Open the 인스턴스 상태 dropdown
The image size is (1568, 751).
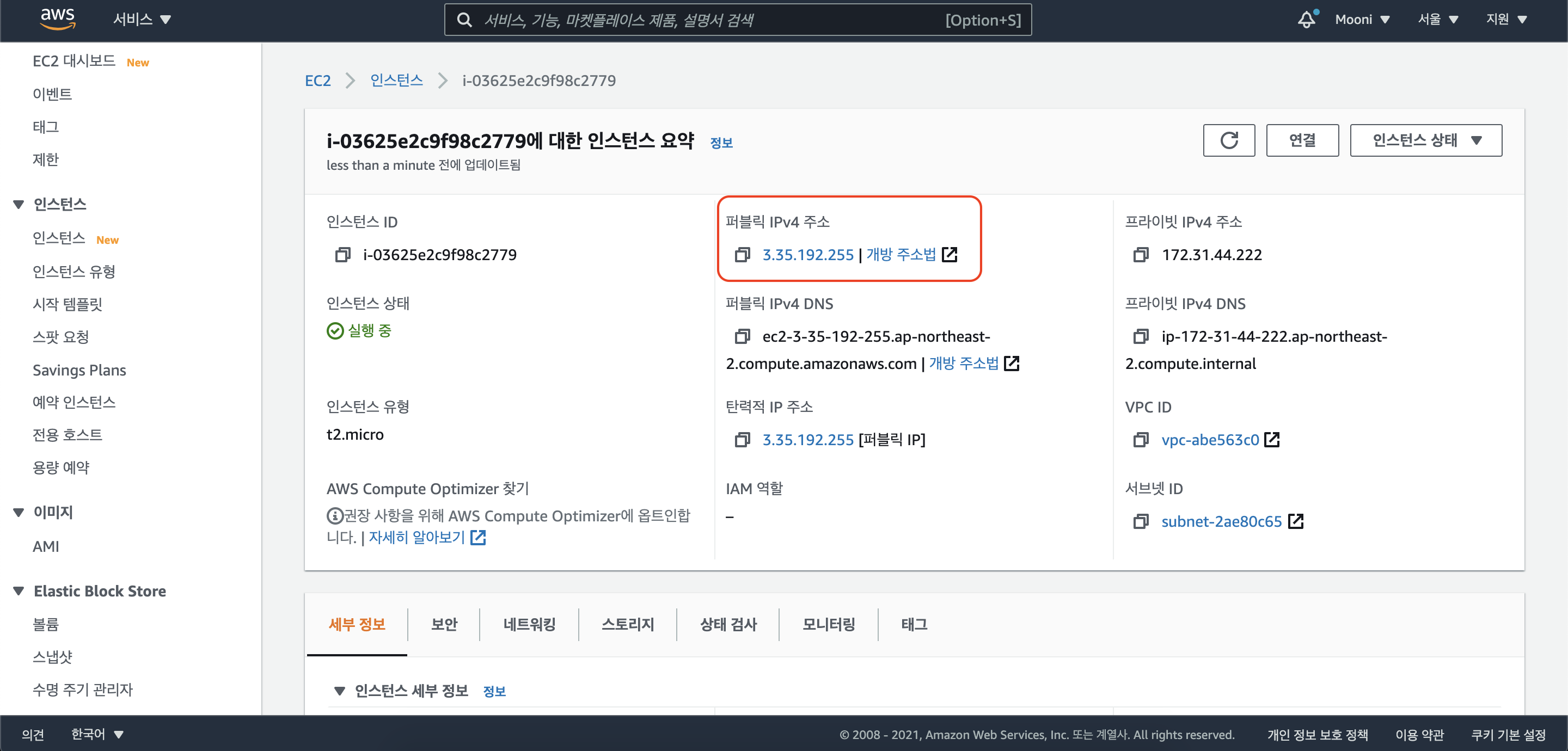tap(1425, 140)
